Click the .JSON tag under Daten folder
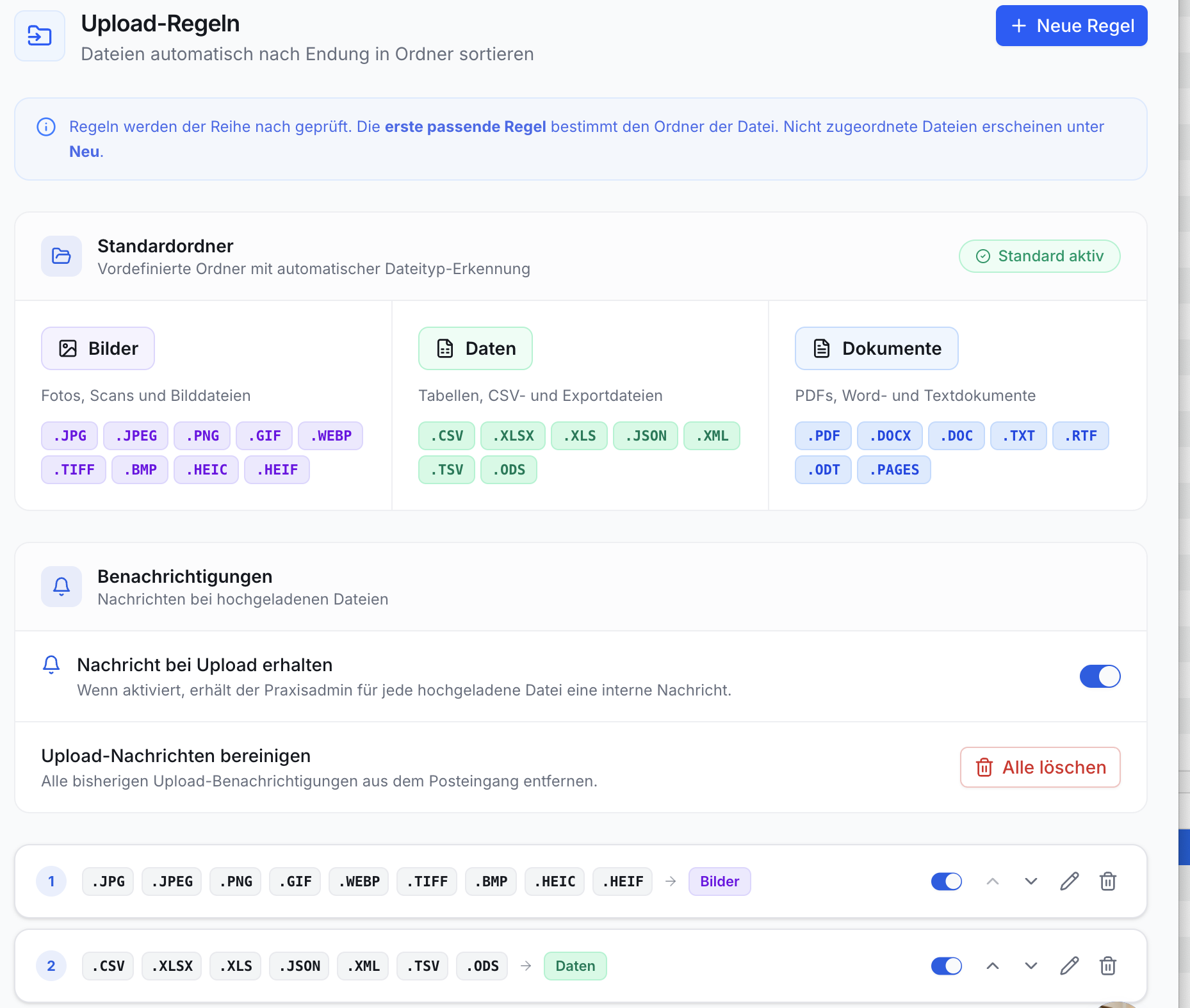This screenshot has width=1190, height=1008. (646, 435)
